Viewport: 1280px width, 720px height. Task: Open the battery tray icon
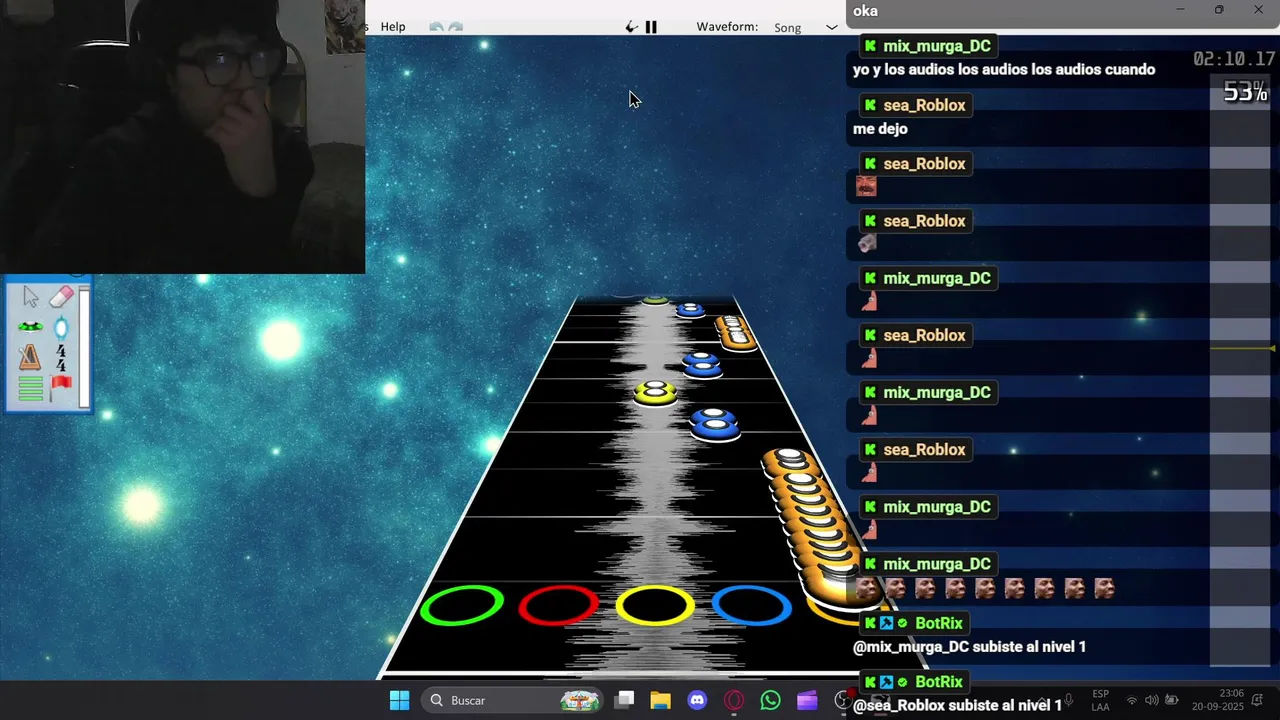click(x=1171, y=700)
